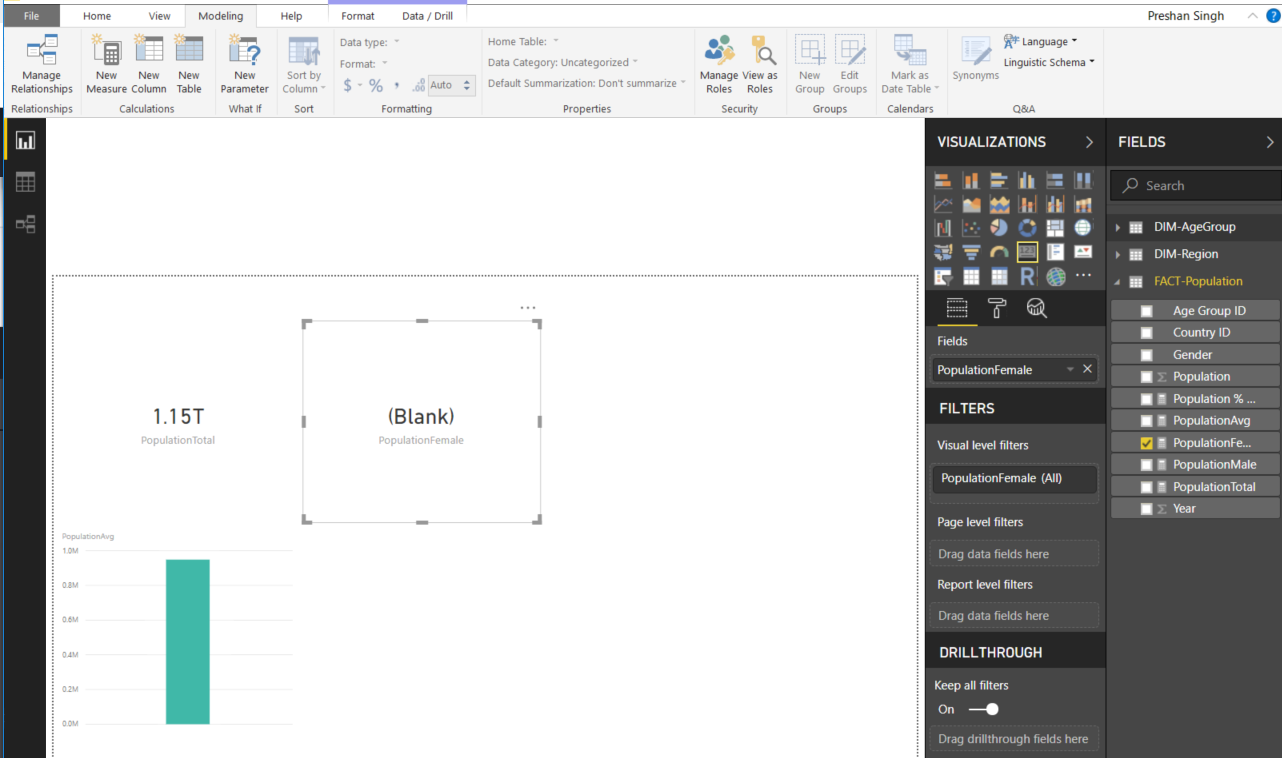Choose the gauge visualization
Screen dimensions: 1282x758
(999, 252)
